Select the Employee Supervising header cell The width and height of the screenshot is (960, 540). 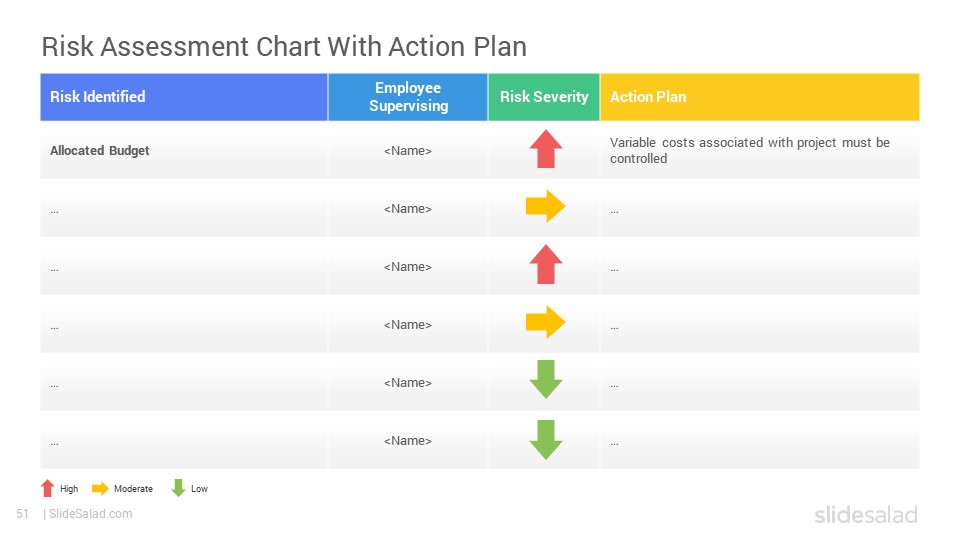[408, 97]
